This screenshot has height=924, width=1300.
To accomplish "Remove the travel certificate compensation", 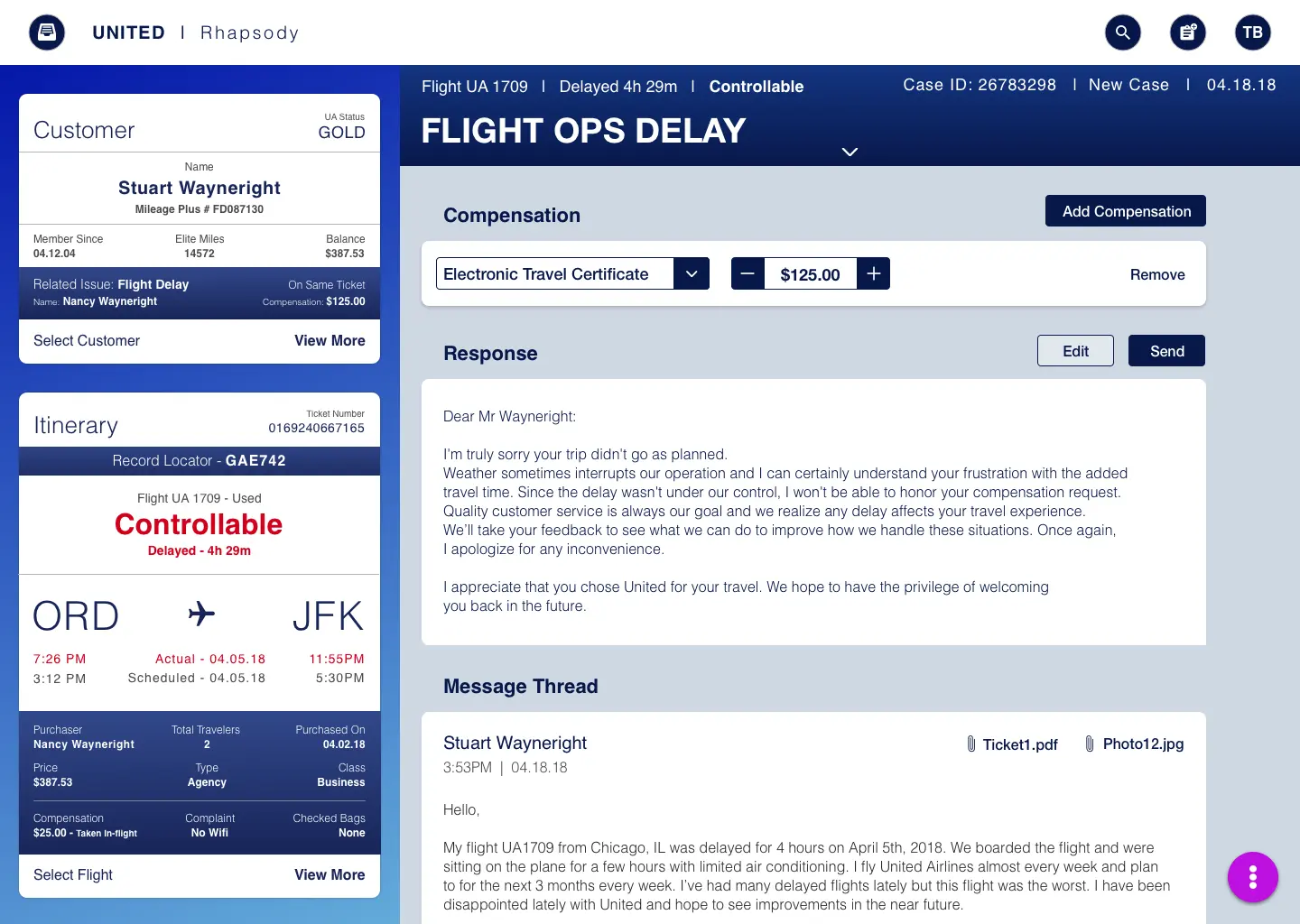I will (1157, 274).
